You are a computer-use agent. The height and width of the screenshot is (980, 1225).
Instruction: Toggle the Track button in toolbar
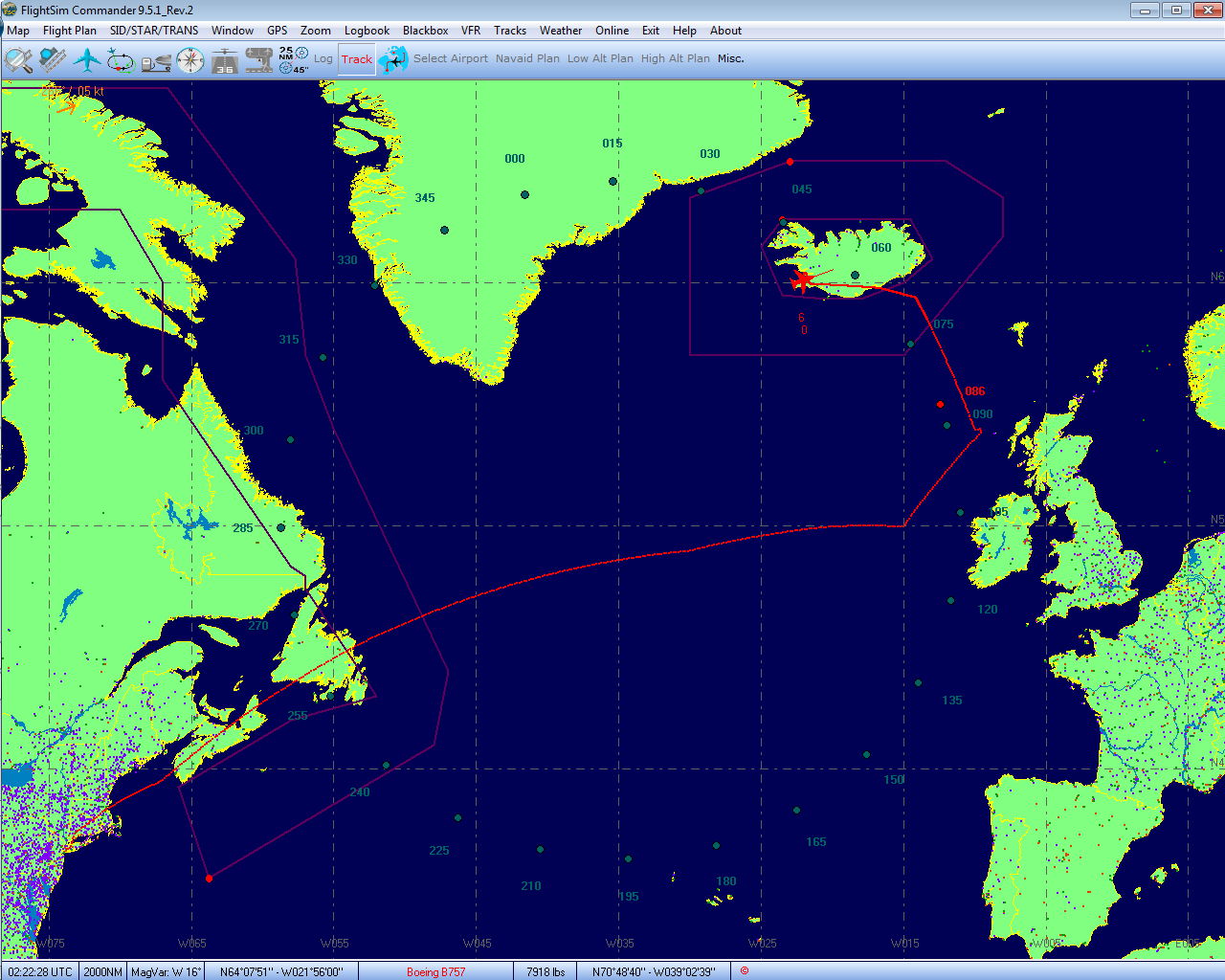pyautogui.click(x=356, y=59)
